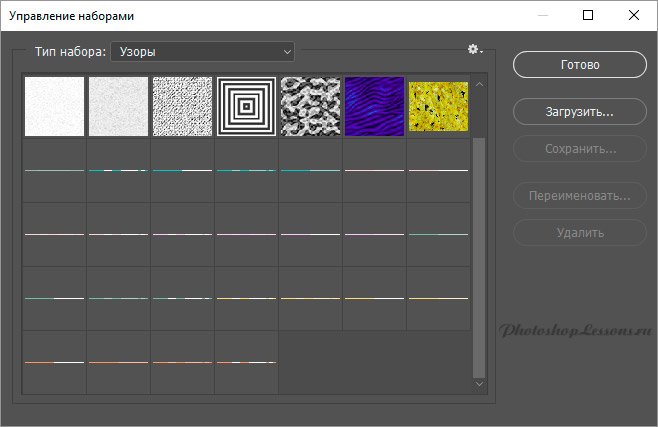The height and width of the screenshot is (427, 658).
Task: Open the Тип набора dropdown
Action: coord(202,50)
